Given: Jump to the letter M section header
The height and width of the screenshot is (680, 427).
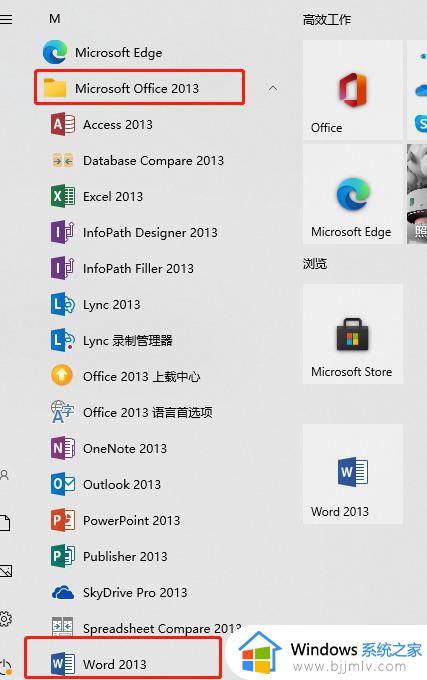Looking at the screenshot, I should pyautogui.click(x=55, y=19).
